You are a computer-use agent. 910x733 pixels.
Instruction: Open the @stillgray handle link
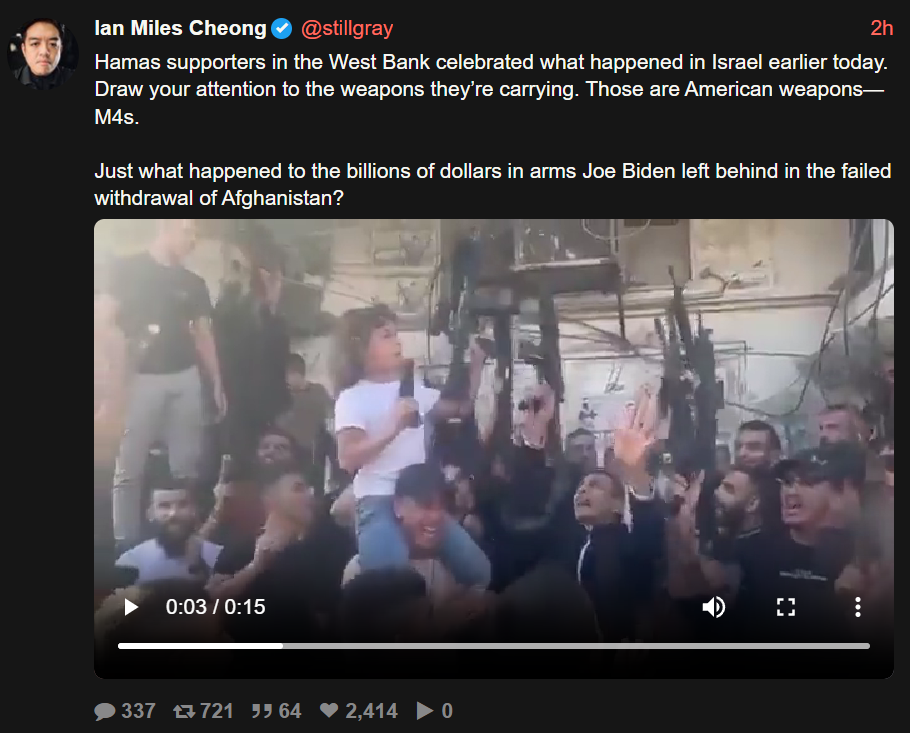pyautogui.click(x=347, y=28)
